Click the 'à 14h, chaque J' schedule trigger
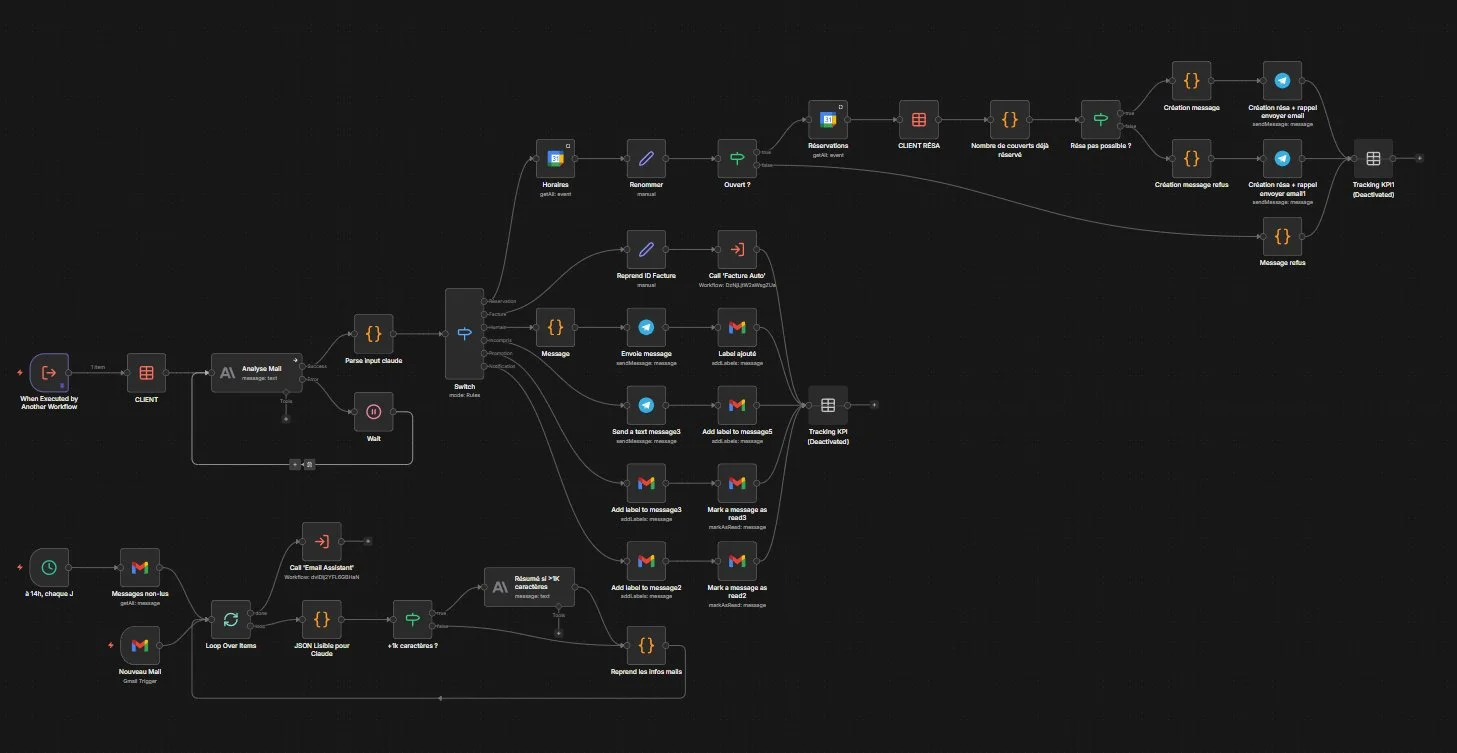Image resolution: width=1457 pixels, height=753 pixels. 48,570
